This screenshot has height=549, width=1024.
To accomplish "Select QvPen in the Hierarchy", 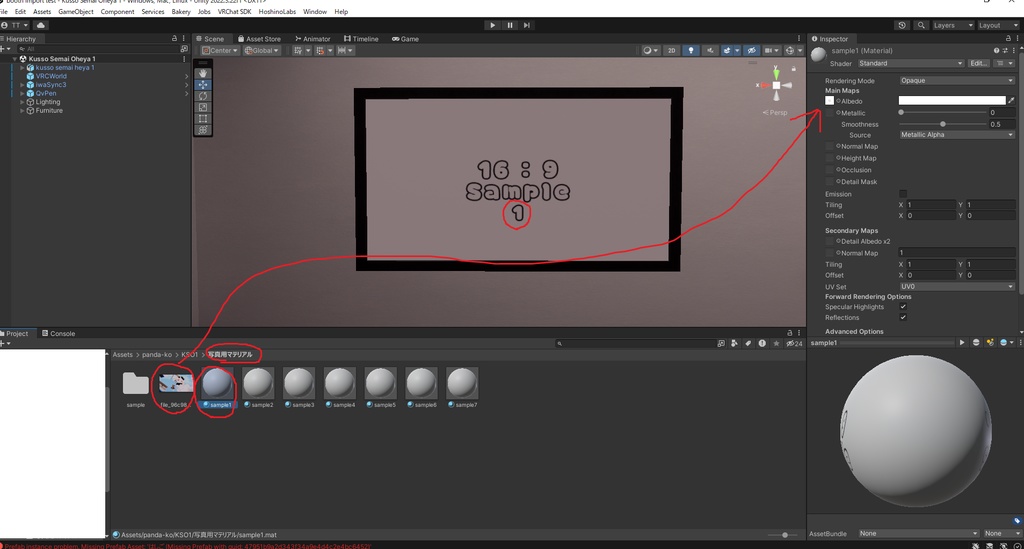I will coord(46,93).
